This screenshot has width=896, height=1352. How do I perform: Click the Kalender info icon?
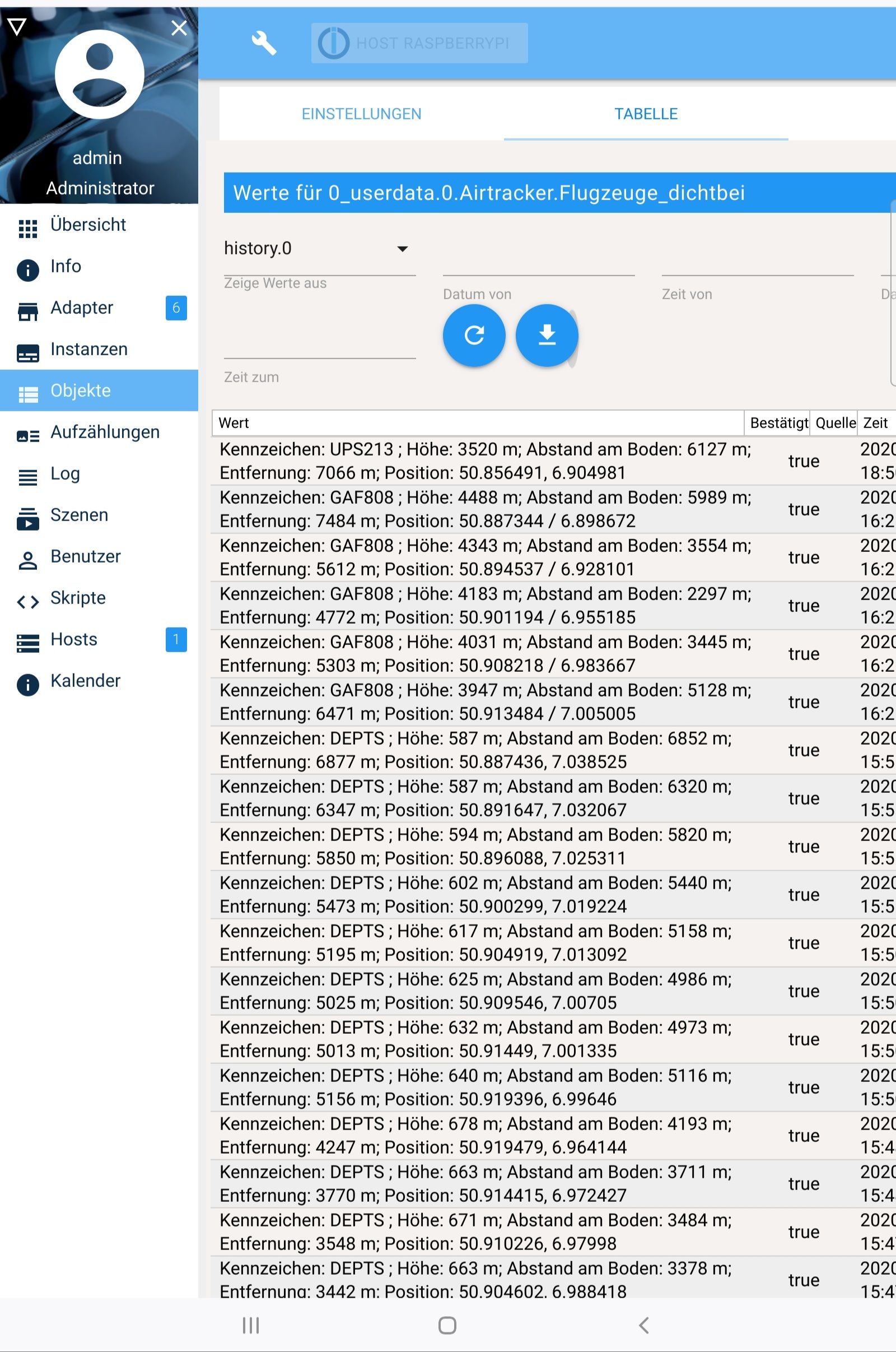[27, 684]
